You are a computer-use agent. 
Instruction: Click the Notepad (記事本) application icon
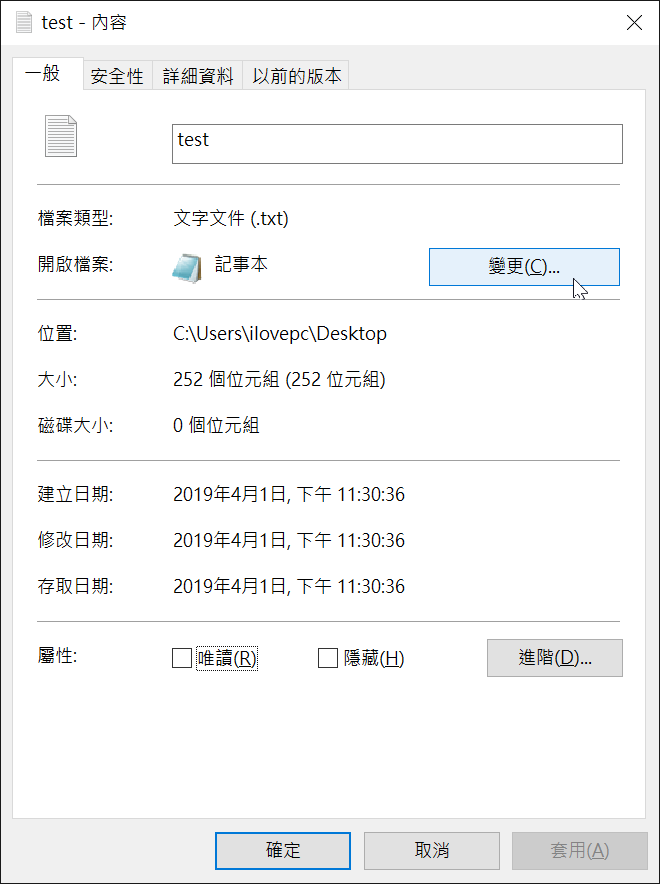point(187,267)
